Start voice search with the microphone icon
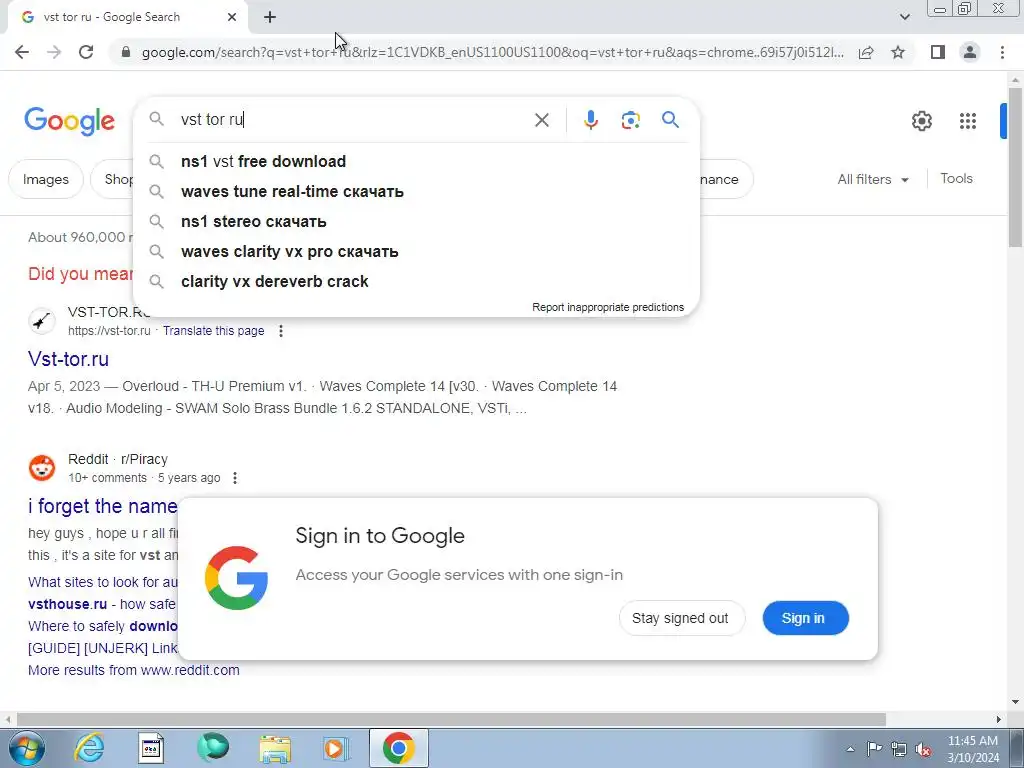Viewport: 1024px width, 768px height. (590, 120)
